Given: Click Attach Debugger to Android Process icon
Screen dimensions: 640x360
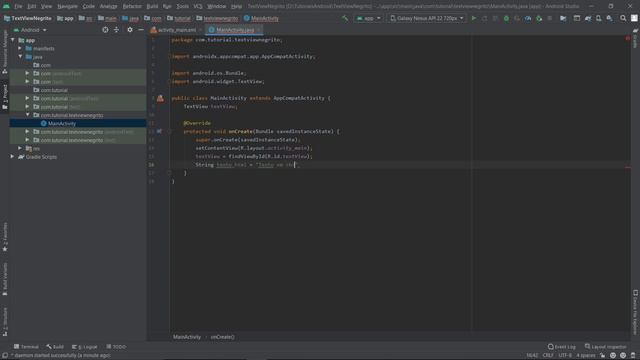Looking at the screenshot, I should (x=539, y=18).
